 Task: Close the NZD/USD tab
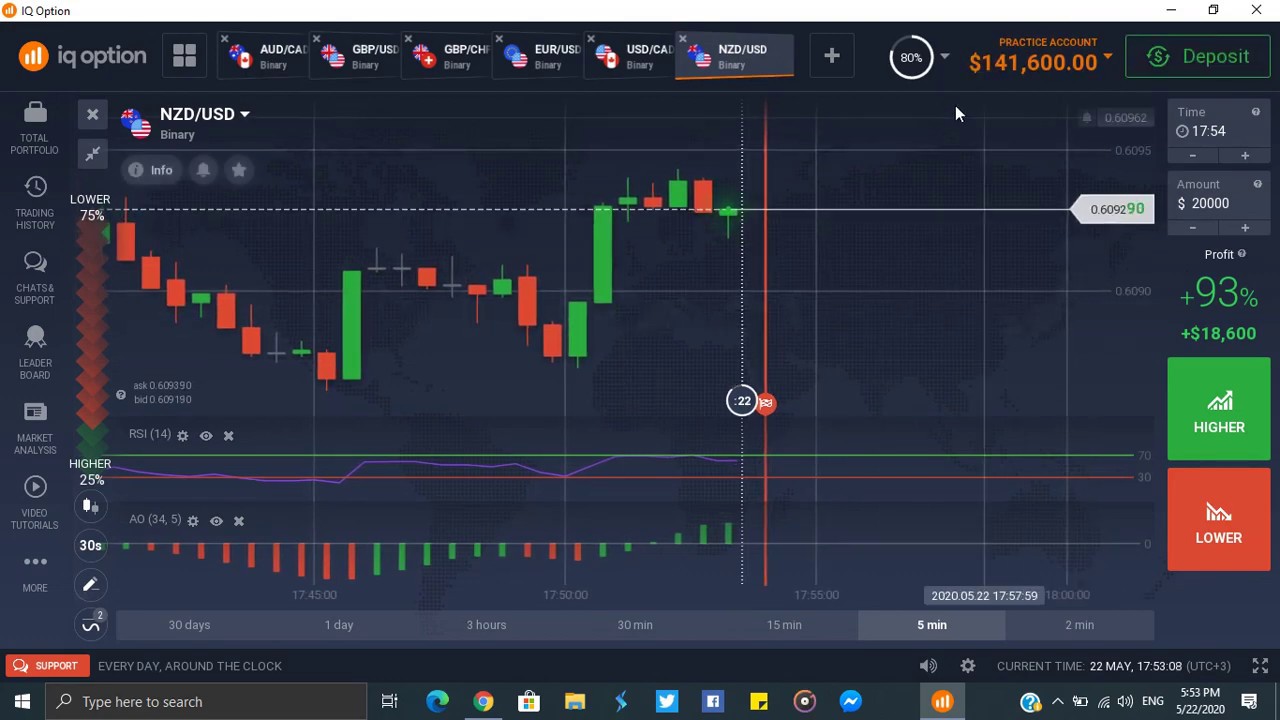point(683,40)
